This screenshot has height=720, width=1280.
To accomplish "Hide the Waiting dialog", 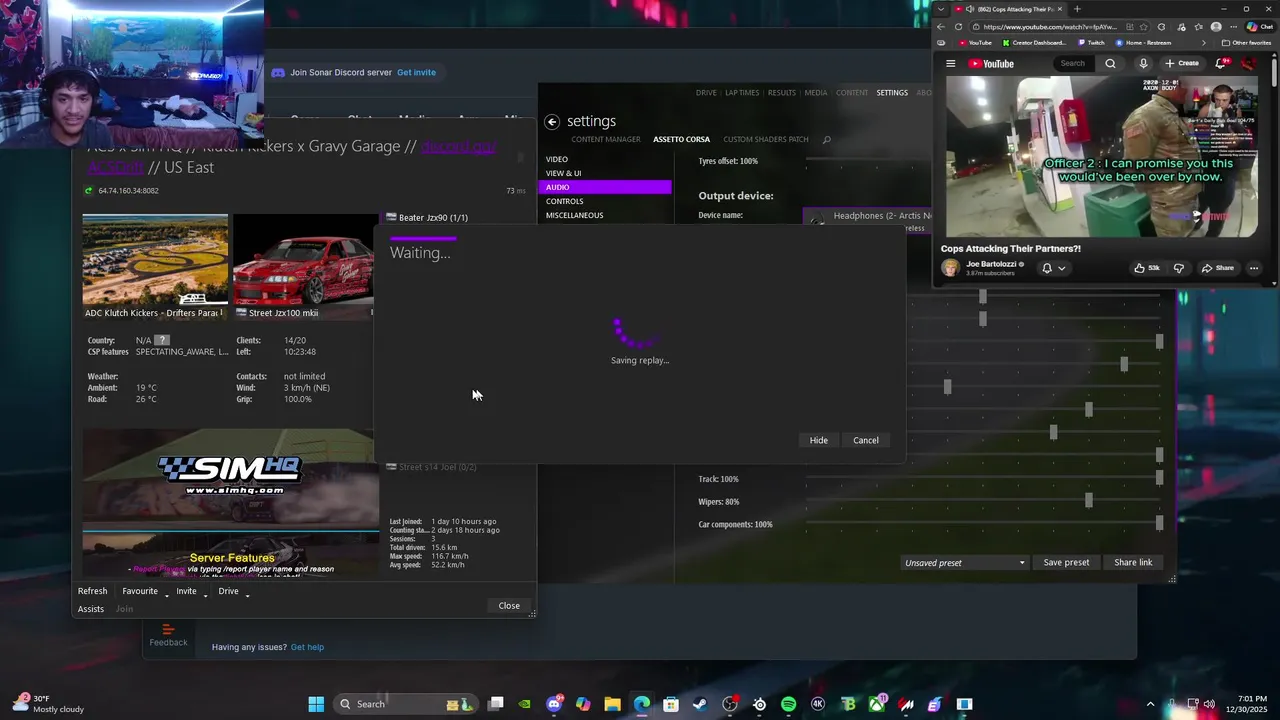I will (x=818, y=440).
